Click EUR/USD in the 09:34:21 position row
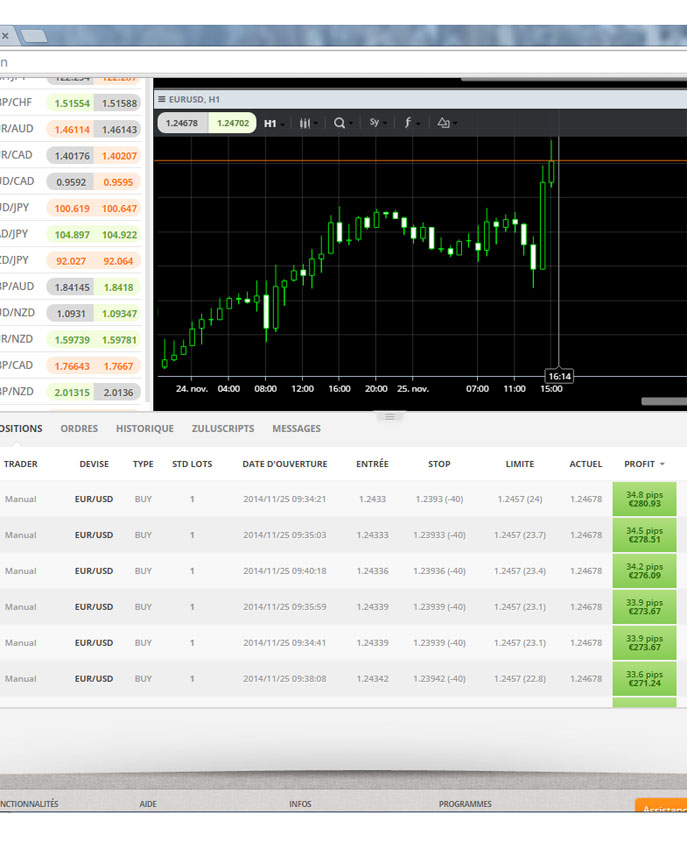Viewport: 687px width, 843px height. [94, 499]
